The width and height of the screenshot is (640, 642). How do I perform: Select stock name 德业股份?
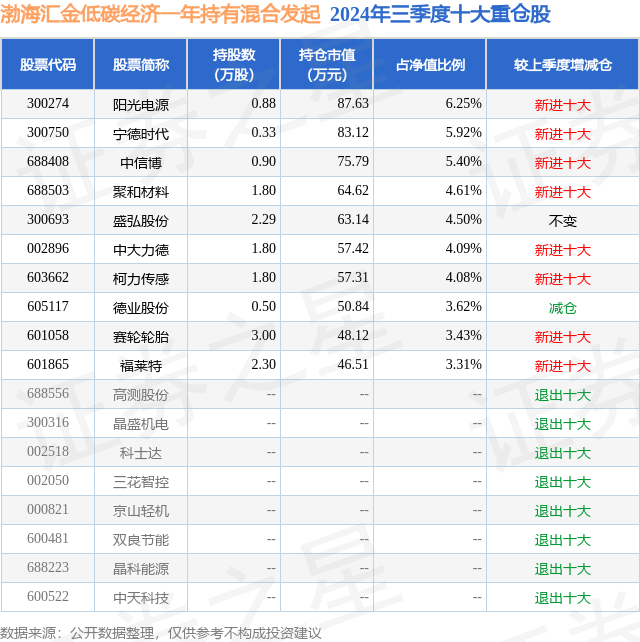[141, 308]
